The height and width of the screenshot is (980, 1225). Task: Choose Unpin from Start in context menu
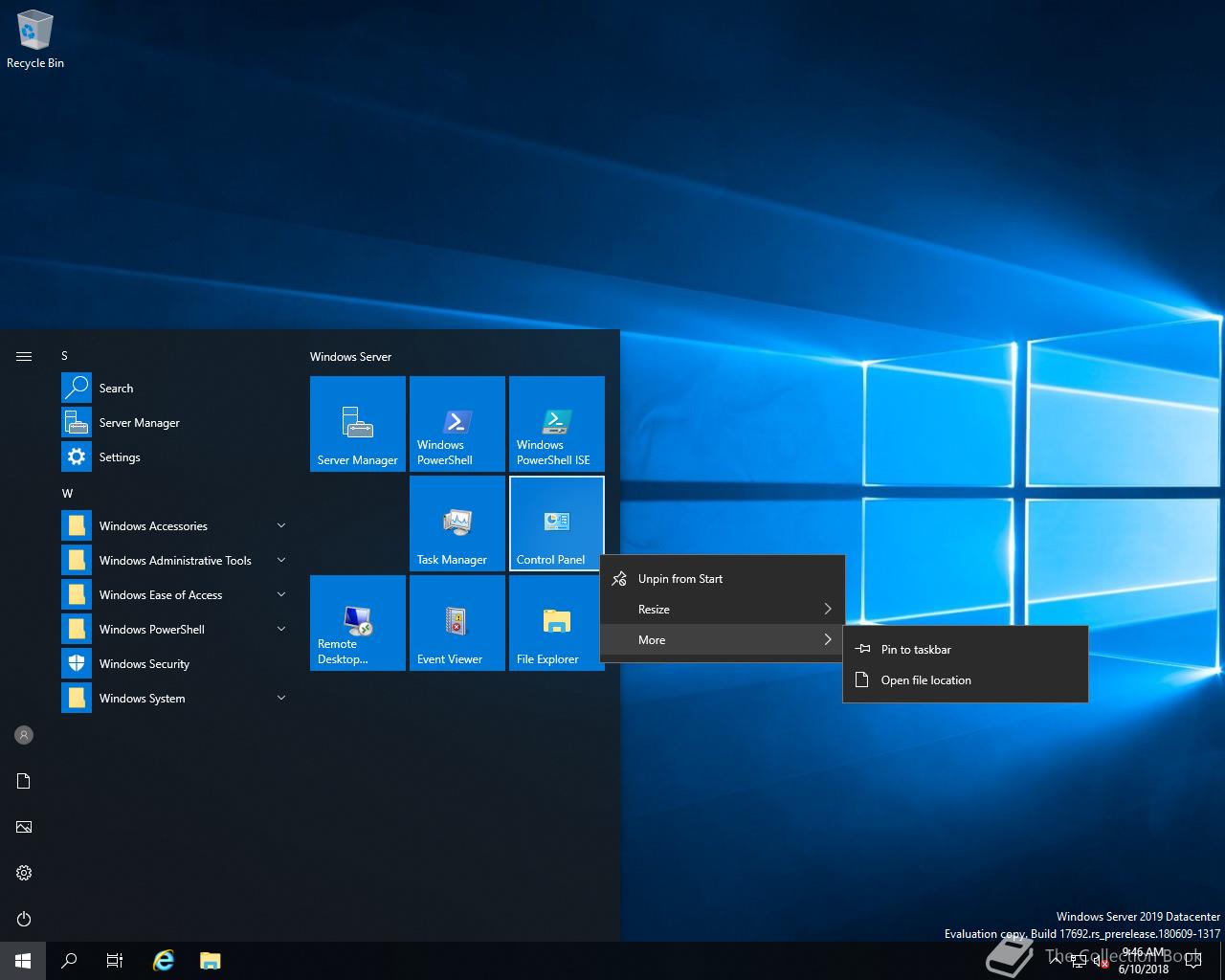(723, 579)
